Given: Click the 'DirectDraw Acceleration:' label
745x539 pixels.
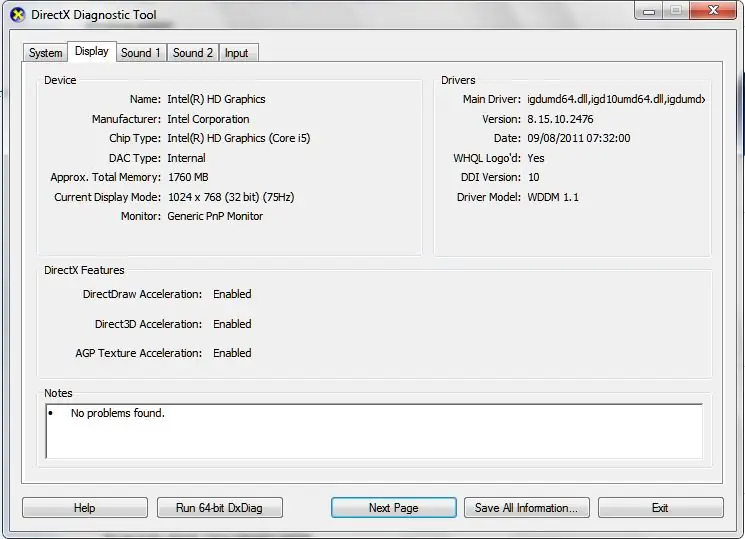Looking at the screenshot, I should [142, 294].
